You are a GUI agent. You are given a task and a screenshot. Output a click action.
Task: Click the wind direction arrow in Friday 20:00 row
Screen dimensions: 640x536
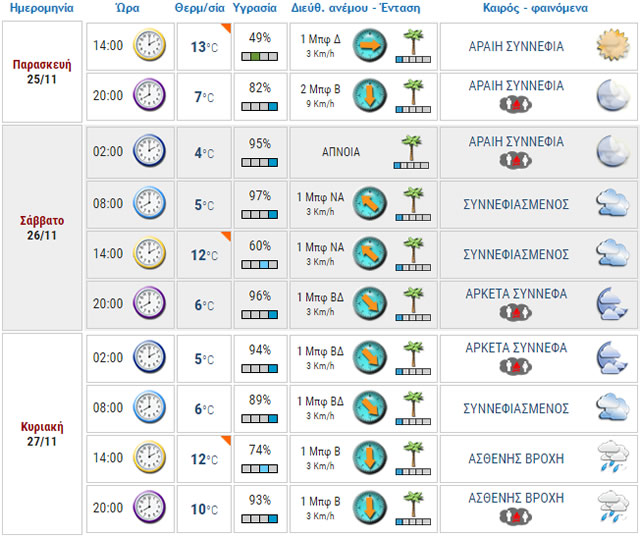point(369,97)
